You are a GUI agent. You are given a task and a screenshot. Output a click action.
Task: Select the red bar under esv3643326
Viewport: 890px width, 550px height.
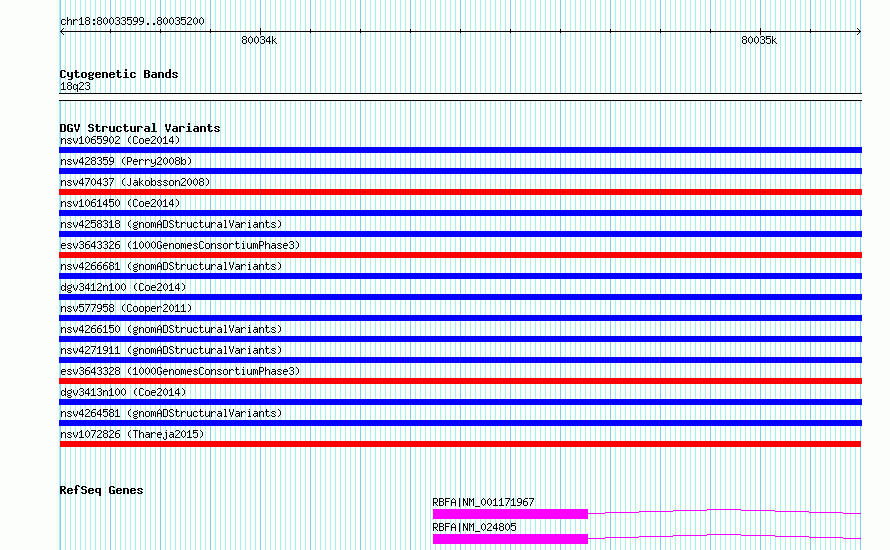[460, 255]
